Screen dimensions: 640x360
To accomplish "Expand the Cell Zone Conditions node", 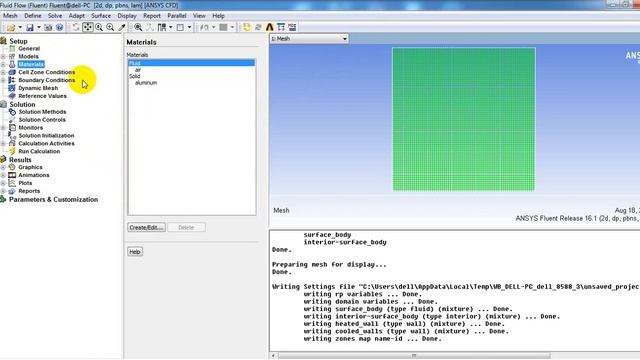I will coord(3,72).
